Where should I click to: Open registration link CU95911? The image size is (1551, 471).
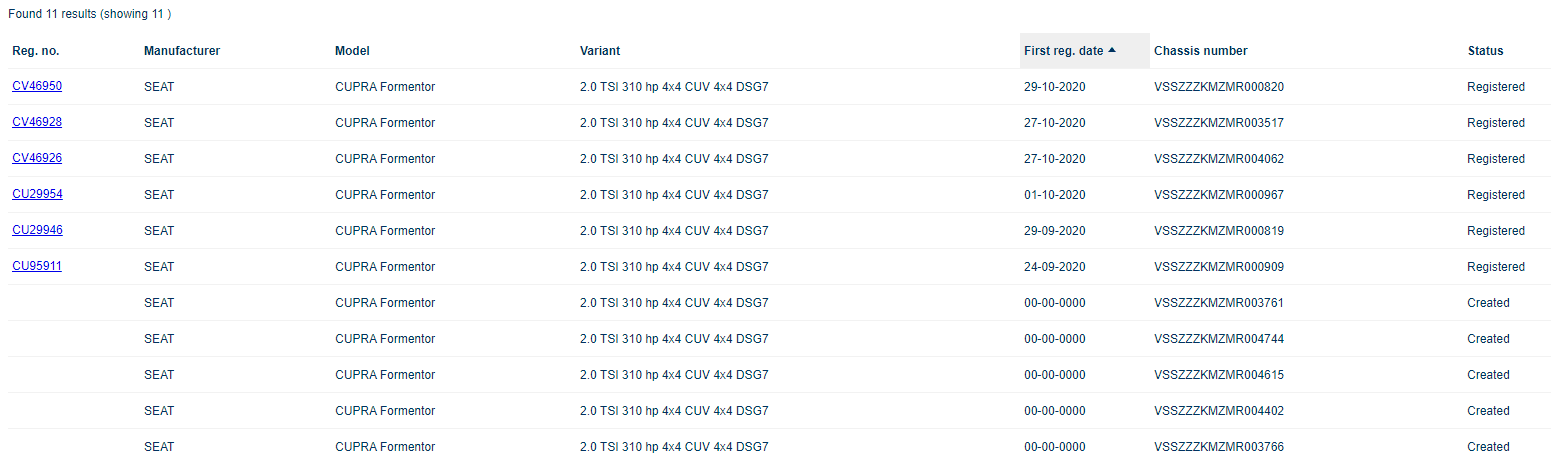37,266
